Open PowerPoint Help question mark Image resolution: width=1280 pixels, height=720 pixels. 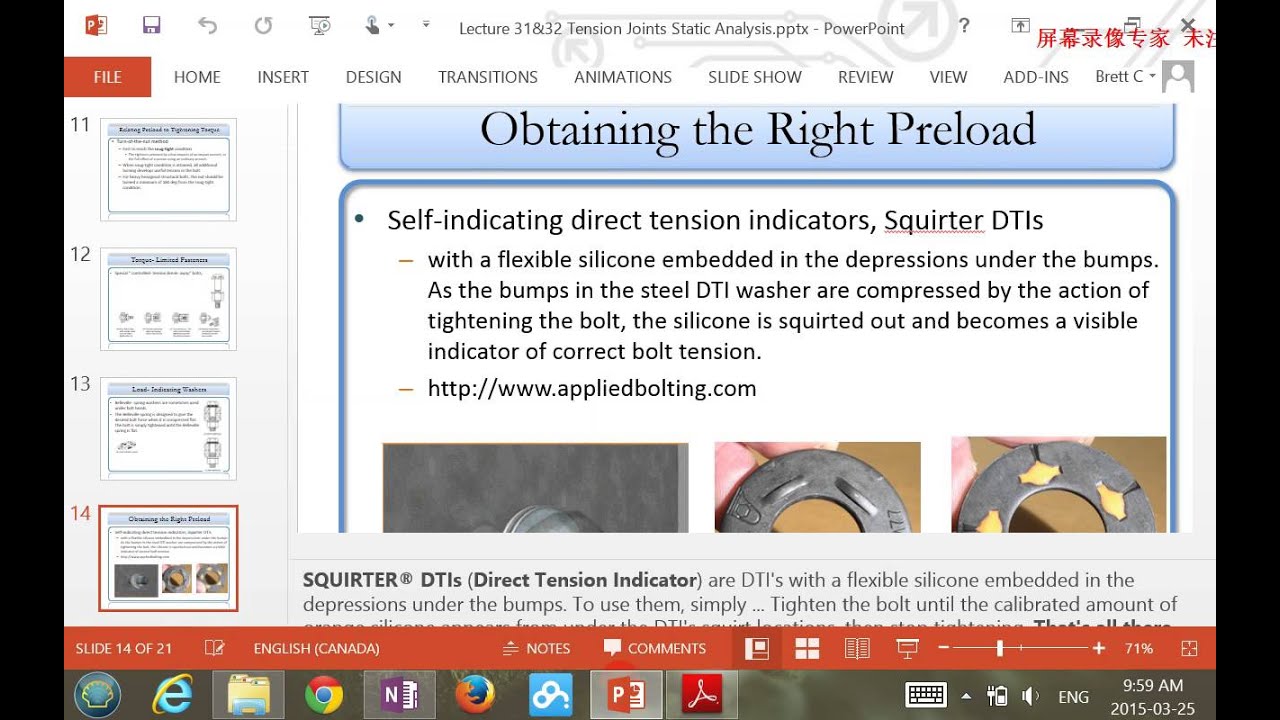(x=964, y=26)
